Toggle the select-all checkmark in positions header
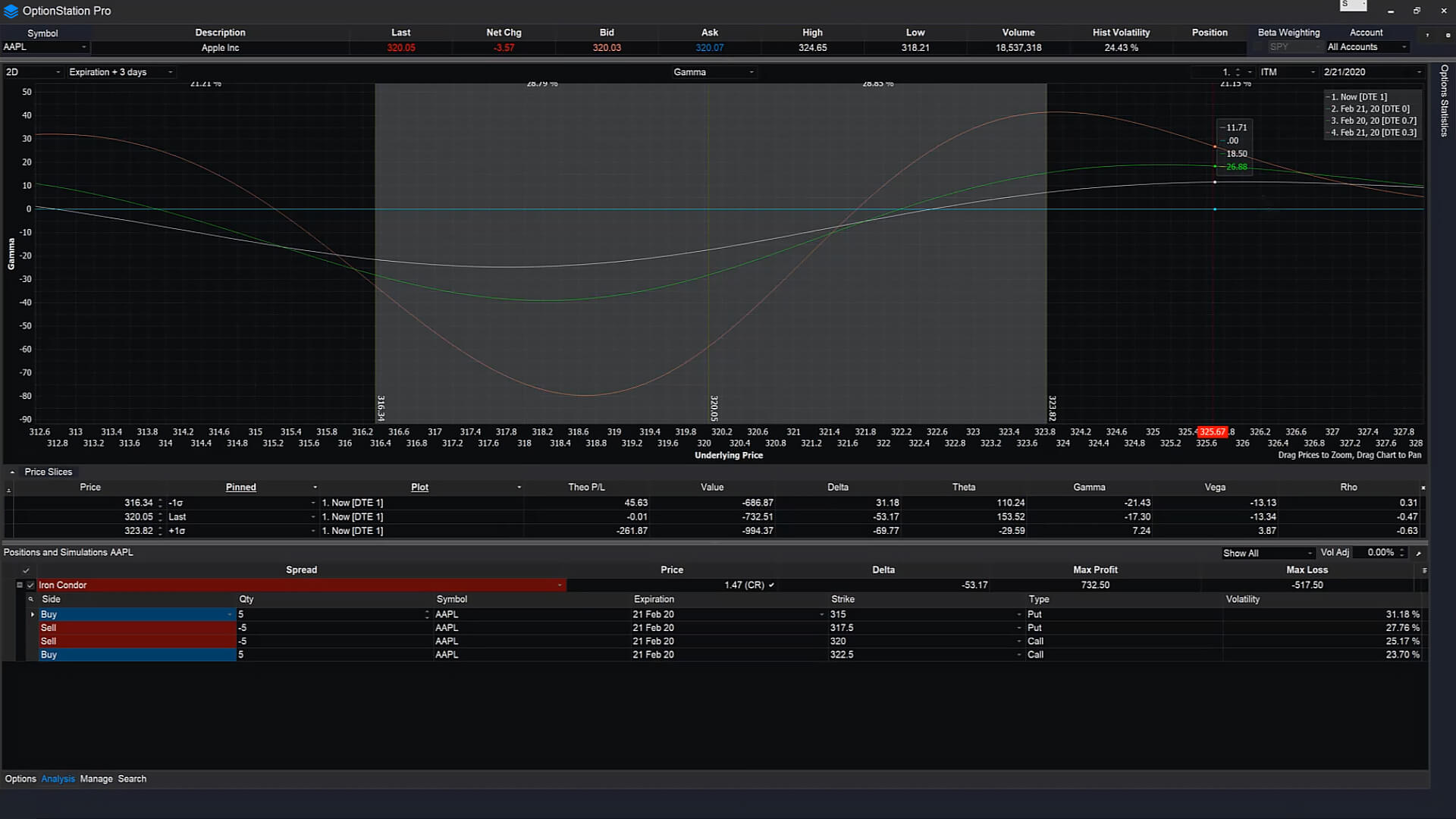 26,570
